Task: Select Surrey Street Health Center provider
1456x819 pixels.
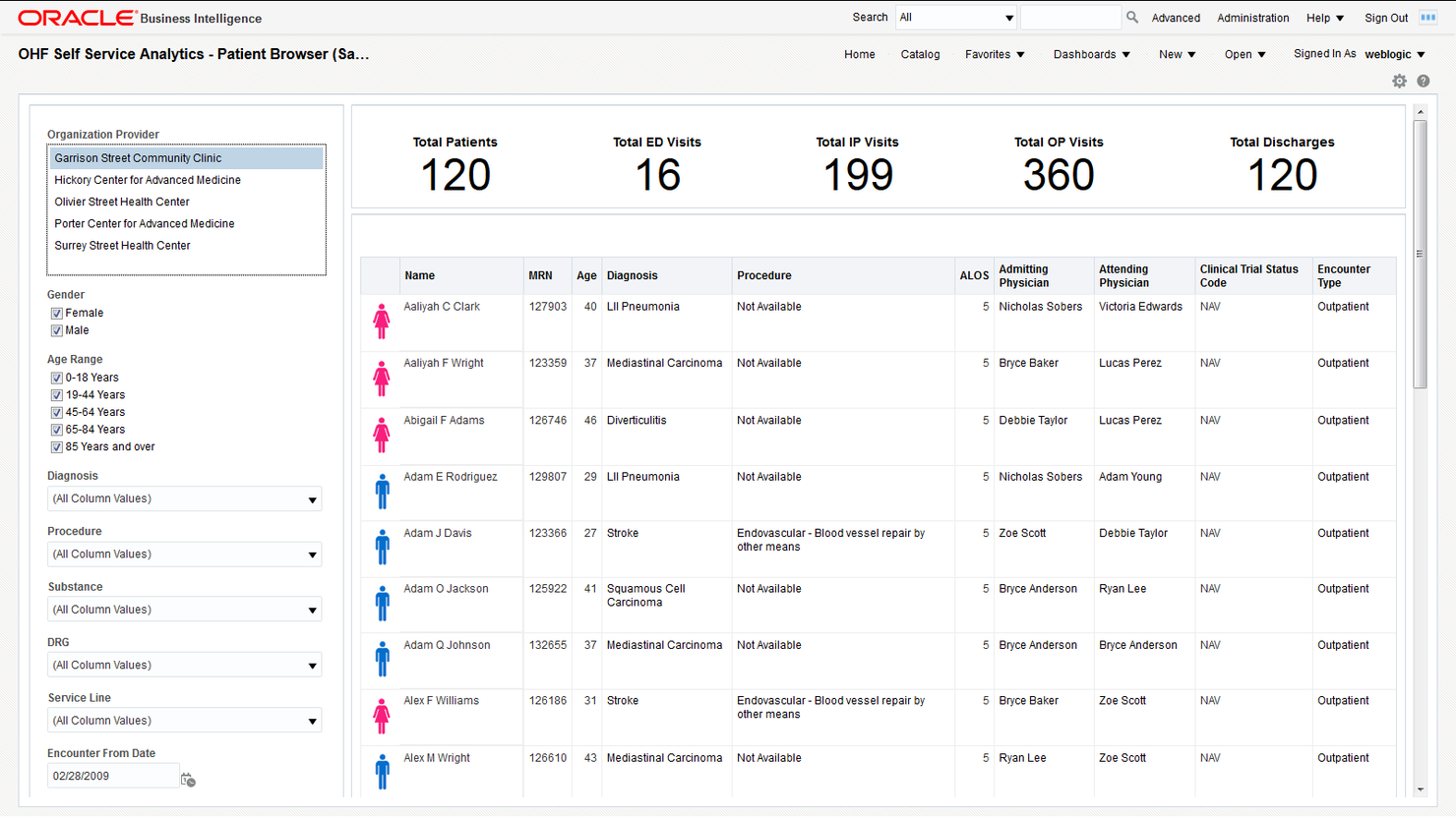Action: click(x=122, y=245)
